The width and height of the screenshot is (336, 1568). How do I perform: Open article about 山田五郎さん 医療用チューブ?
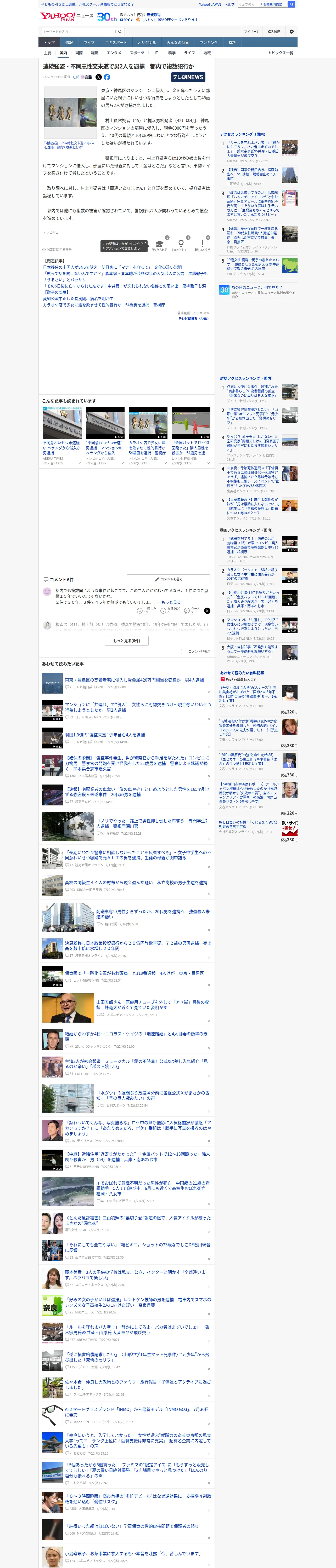coord(153,1004)
